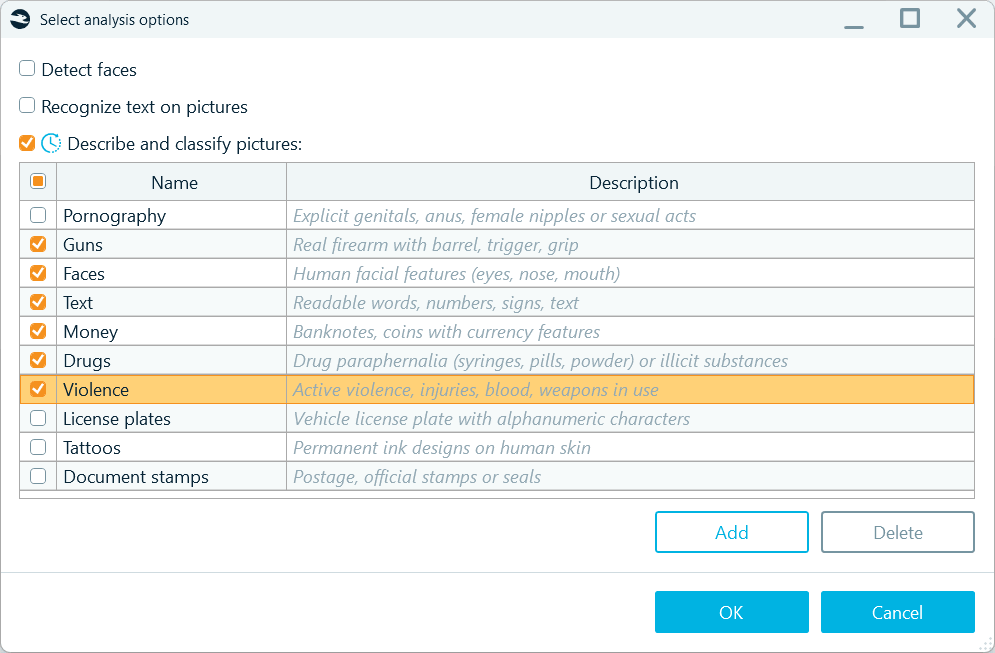The height and width of the screenshot is (653, 995).
Task: Select the Text category row name
Action: (78, 302)
